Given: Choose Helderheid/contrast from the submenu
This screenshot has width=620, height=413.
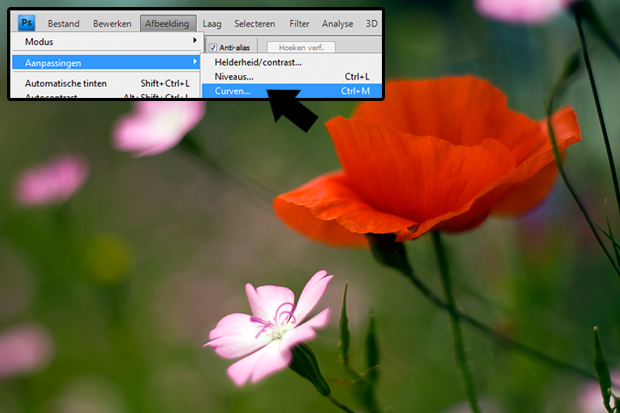Looking at the screenshot, I should (258, 62).
